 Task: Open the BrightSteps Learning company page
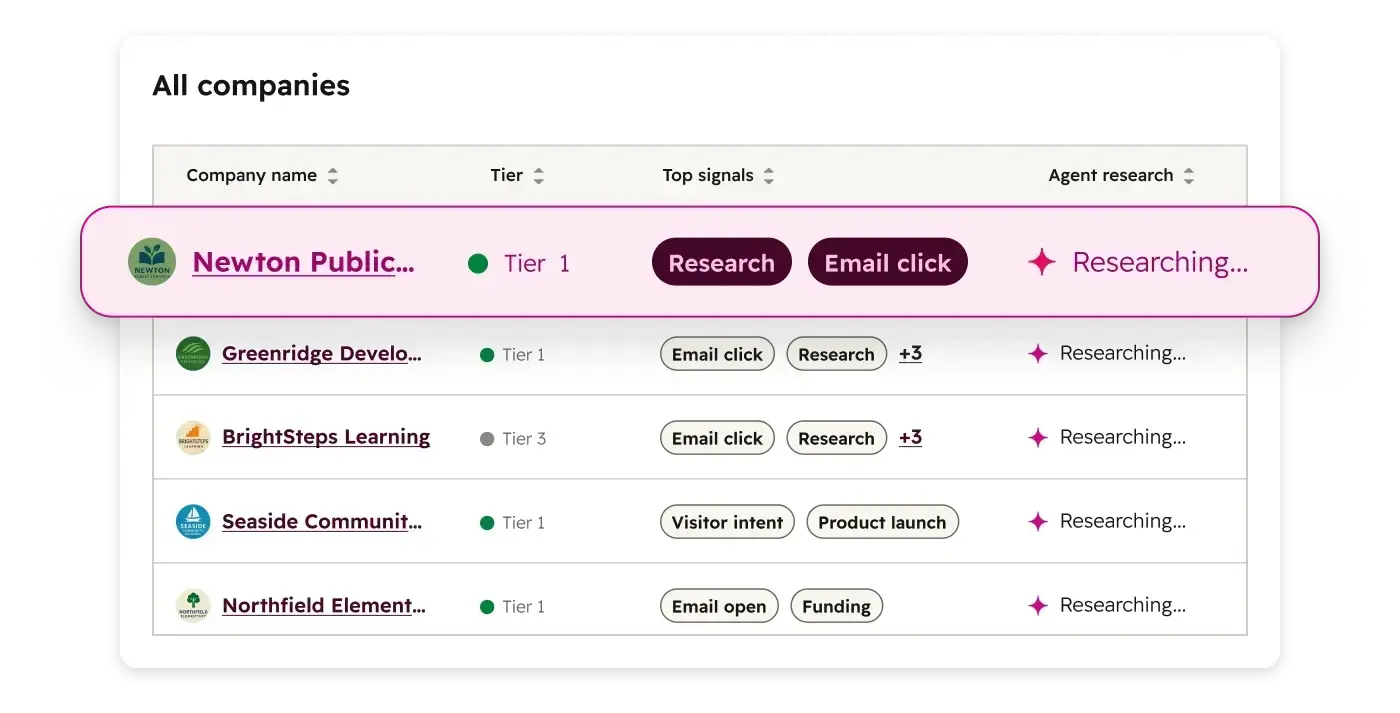(x=326, y=438)
